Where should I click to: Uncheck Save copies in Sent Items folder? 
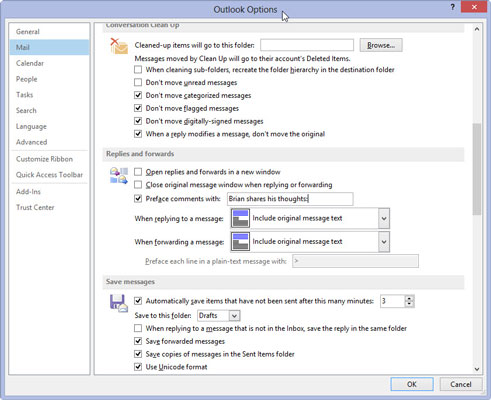(138, 354)
